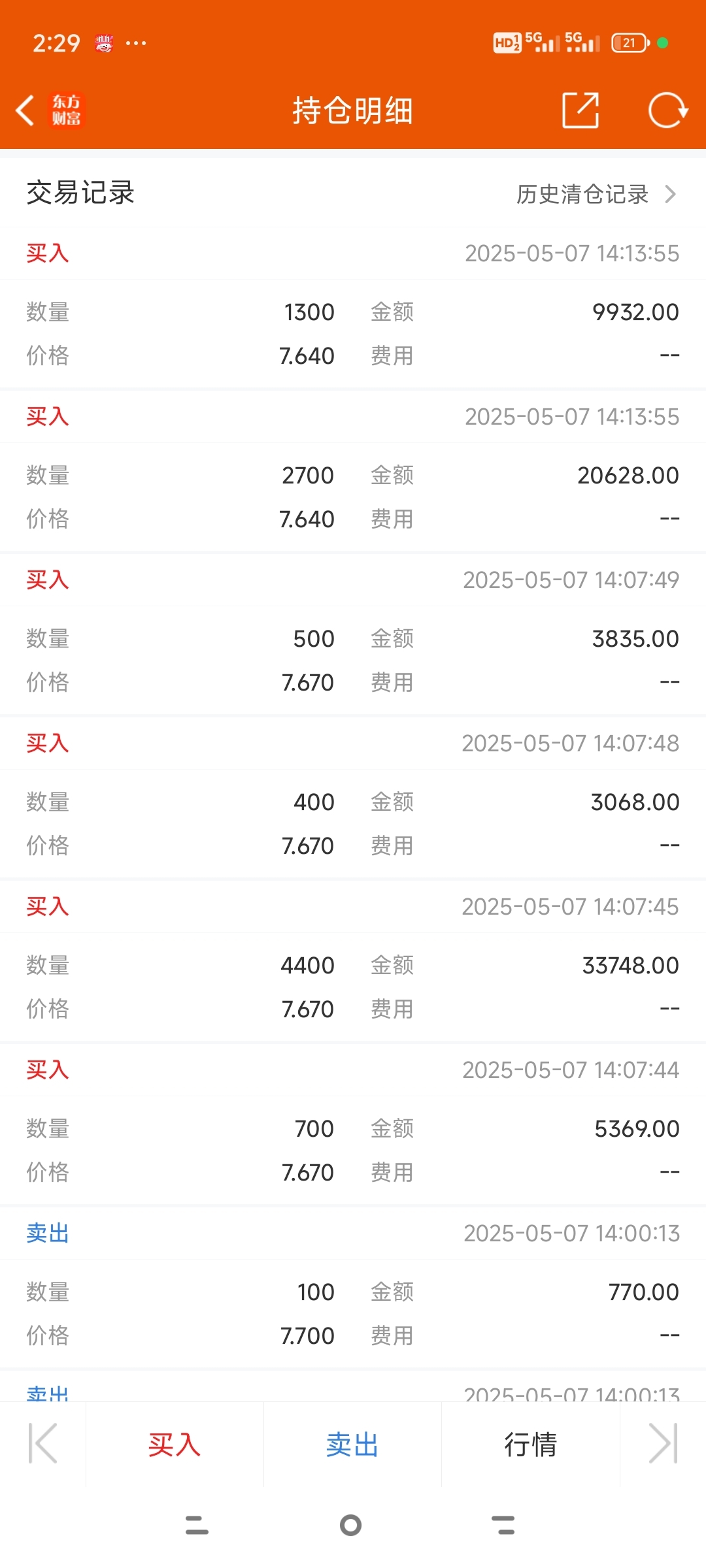Screen dimensions: 706x1568
Task: Tap the Android home circle button
Action: click(x=351, y=1525)
